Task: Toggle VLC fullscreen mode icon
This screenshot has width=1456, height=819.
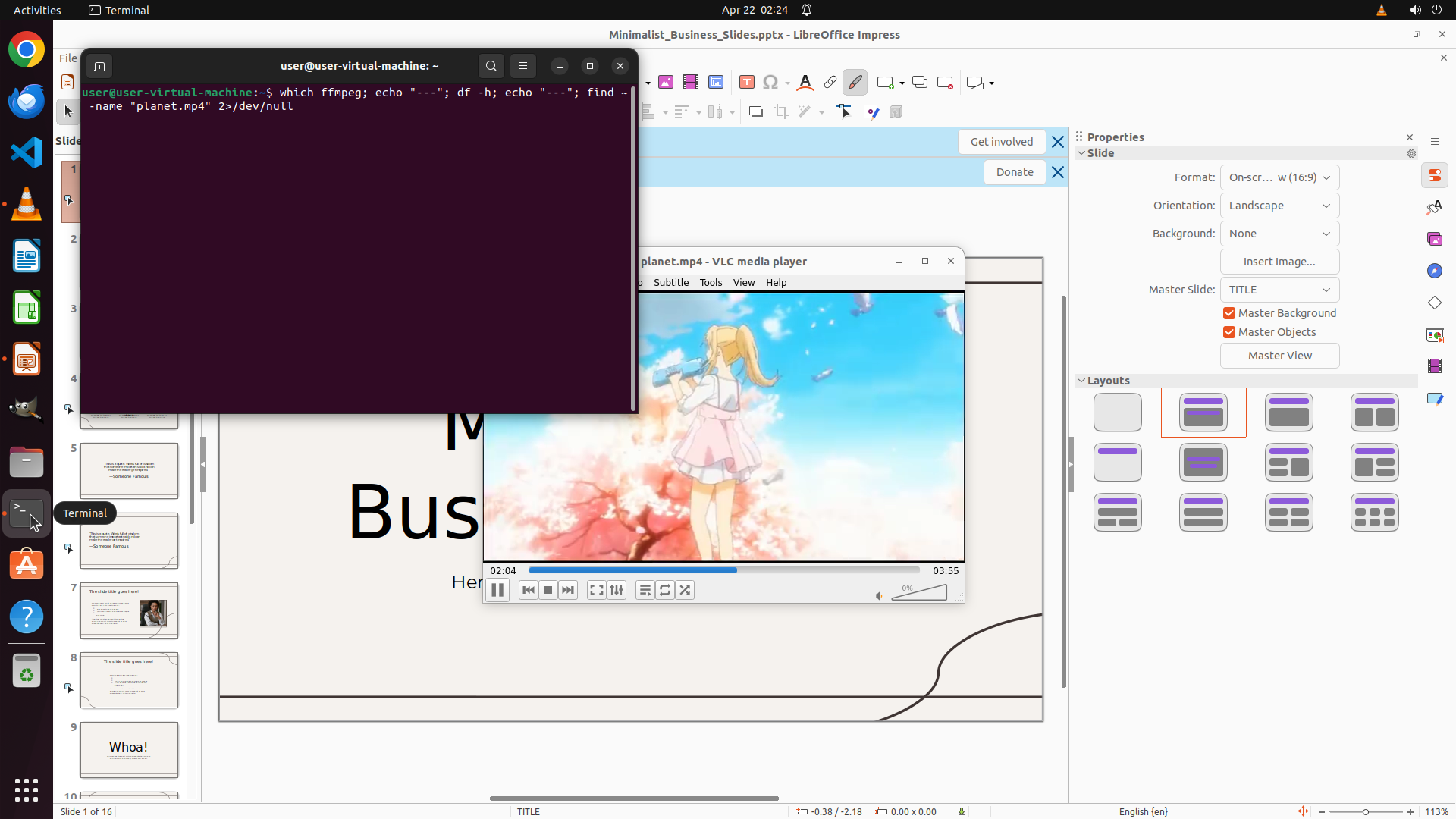Action: [596, 590]
